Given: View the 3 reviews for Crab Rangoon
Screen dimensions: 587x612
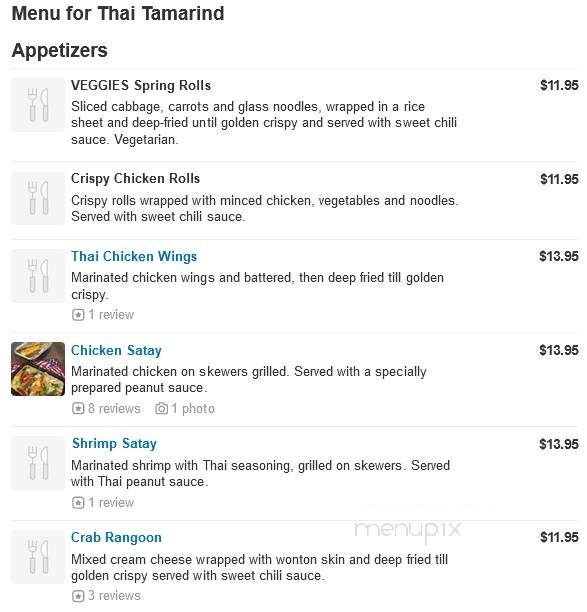Looking at the screenshot, I should (114, 596).
